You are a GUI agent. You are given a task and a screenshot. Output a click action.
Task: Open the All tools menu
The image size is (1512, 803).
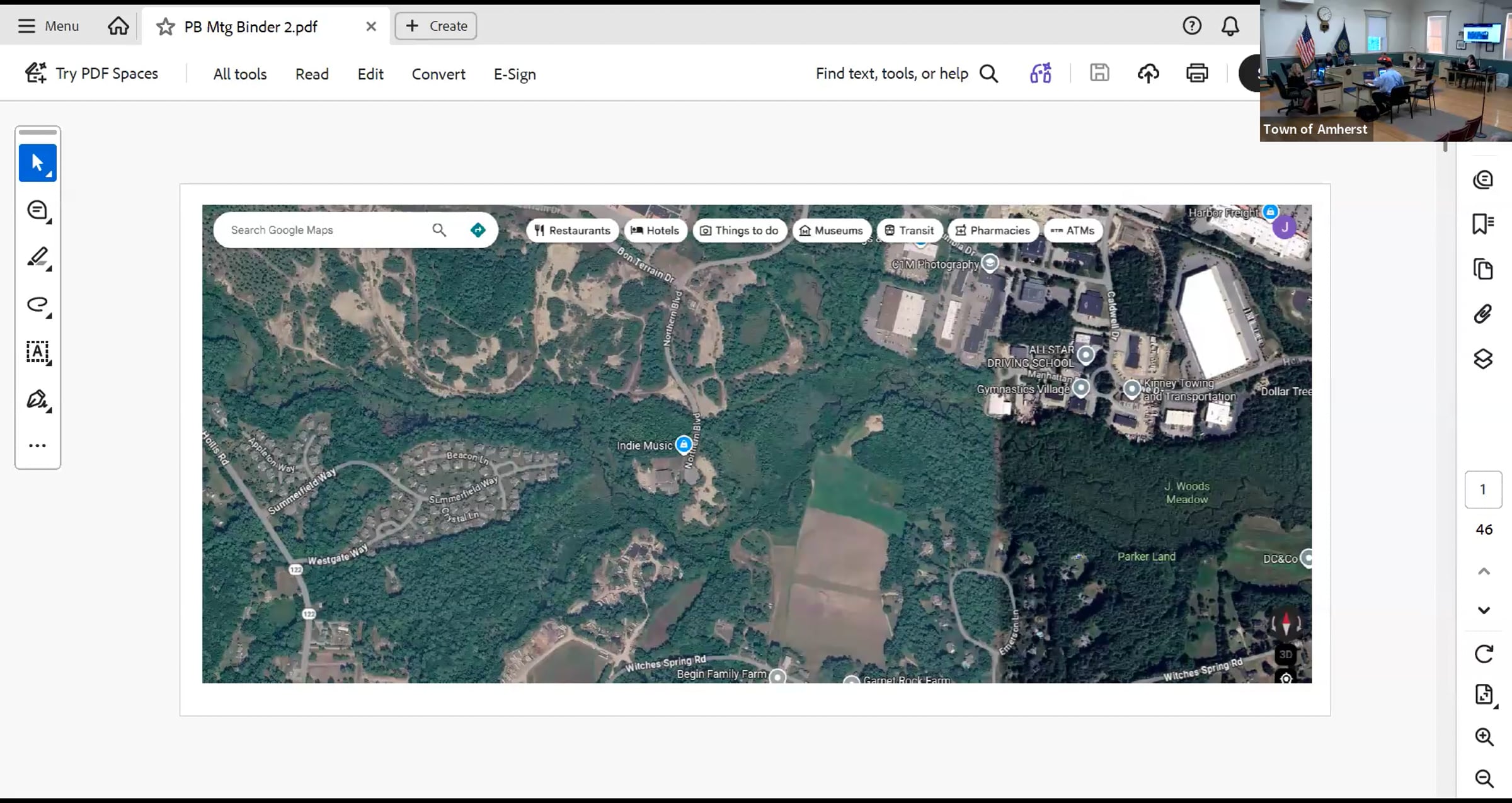click(240, 74)
